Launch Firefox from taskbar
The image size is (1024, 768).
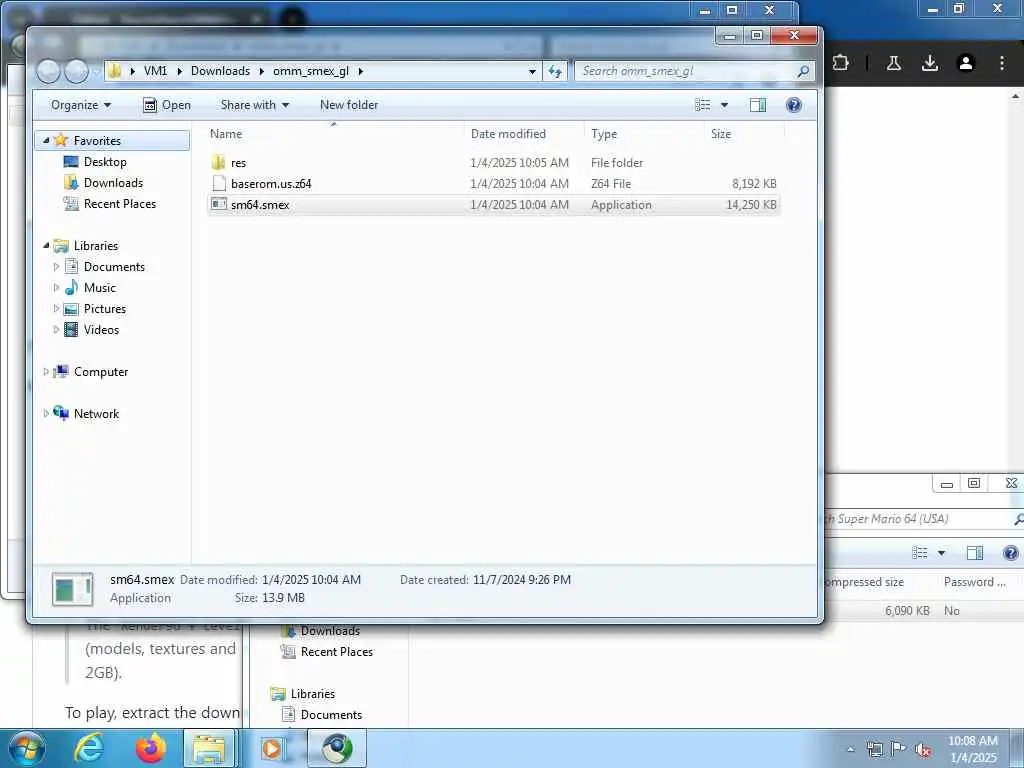pos(151,748)
